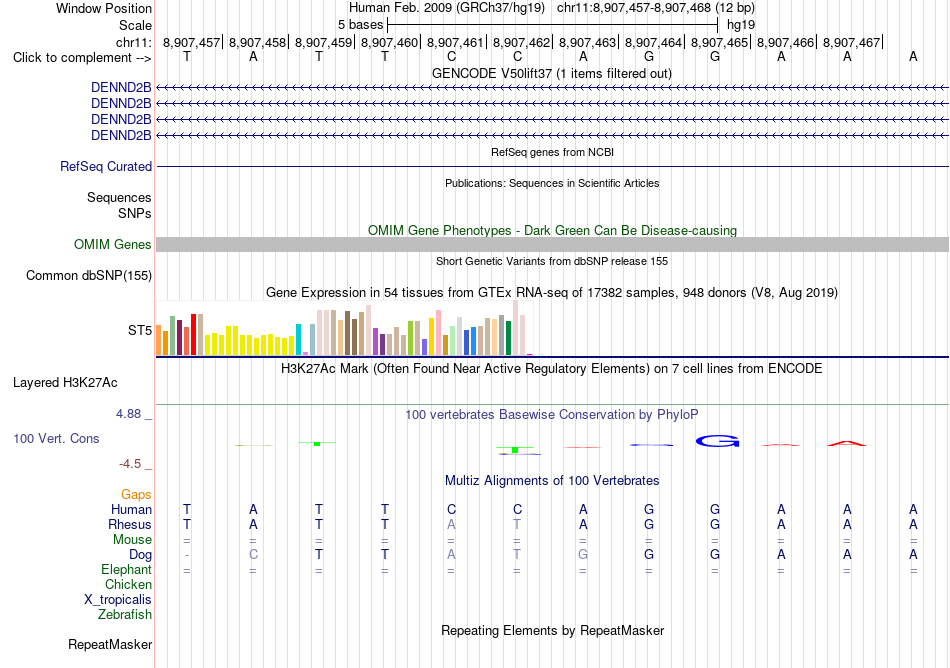The height and width of the screenshot is (668, 950).
Task: Open the RefSeq Curated track label
Action: (x=106, y=167)
